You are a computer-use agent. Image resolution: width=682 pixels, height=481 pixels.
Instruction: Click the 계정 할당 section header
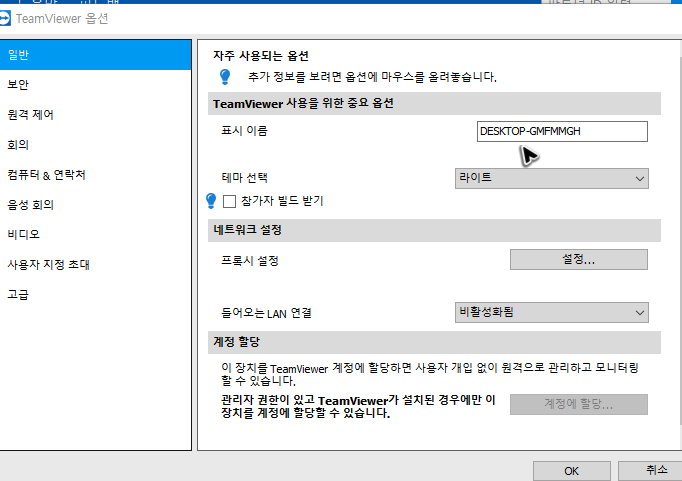434,342
